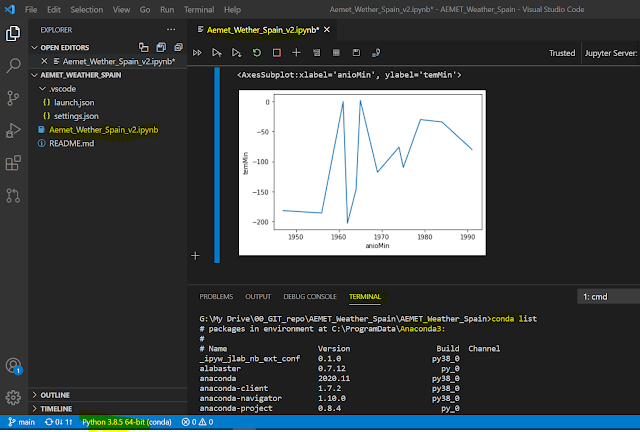
Task: Clear all cell outputs icon
Action: tap(316, 53)
